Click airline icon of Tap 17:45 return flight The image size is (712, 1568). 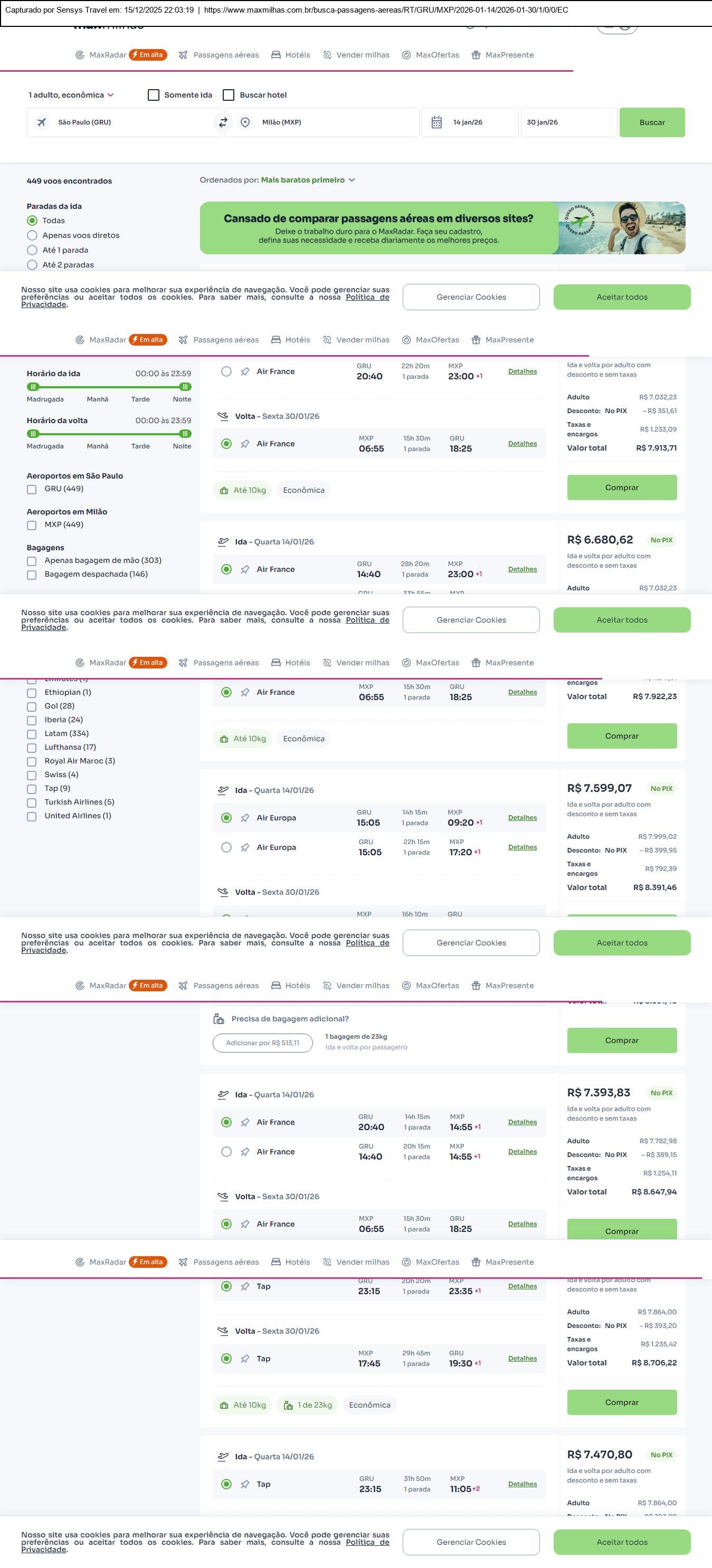[245, 1359]
